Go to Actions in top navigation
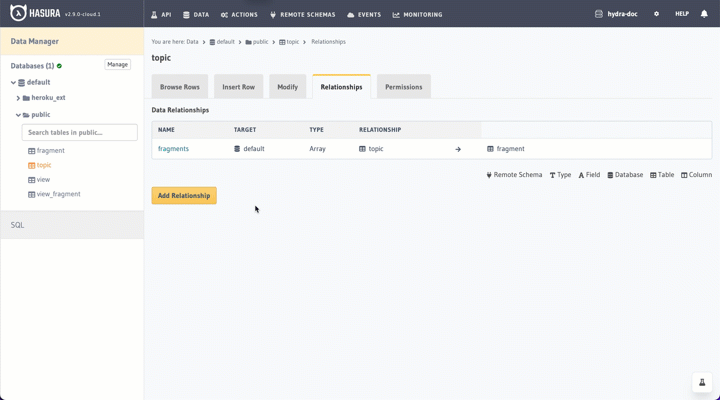Screen dimensions: 720x400 pos(239,15)
